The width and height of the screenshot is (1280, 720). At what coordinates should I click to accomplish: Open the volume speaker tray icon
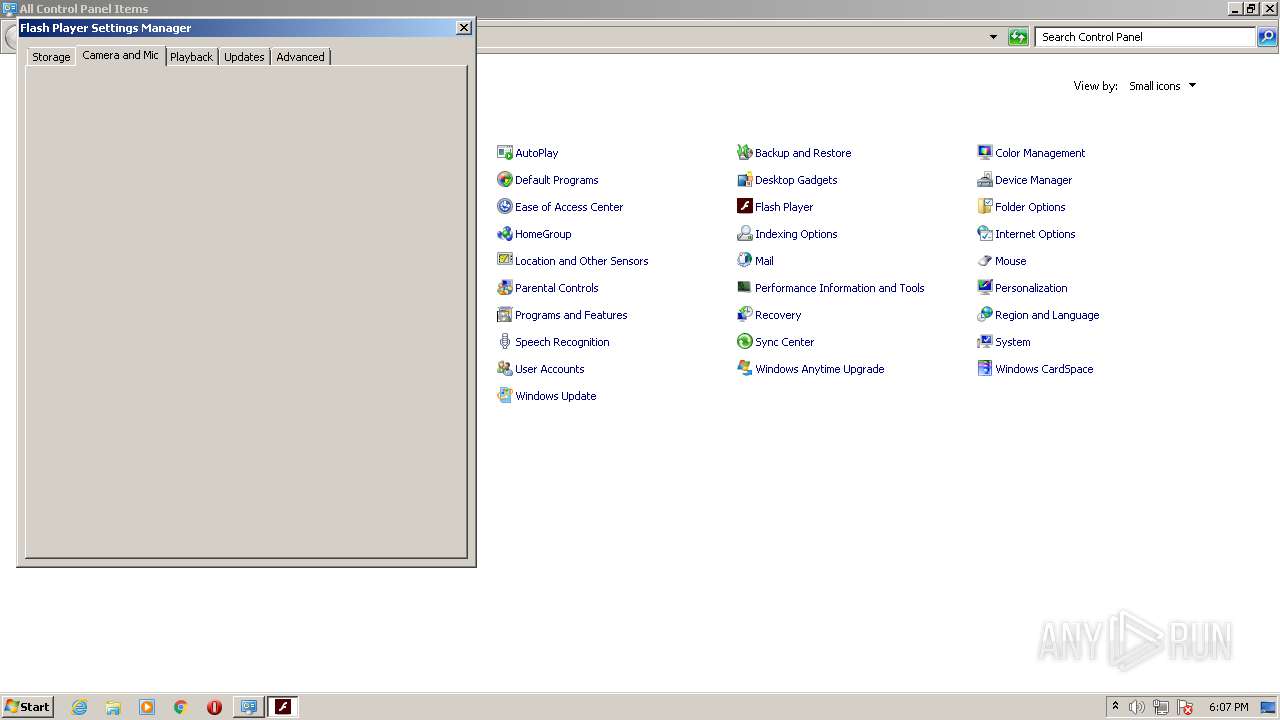tap(1137, 707)
